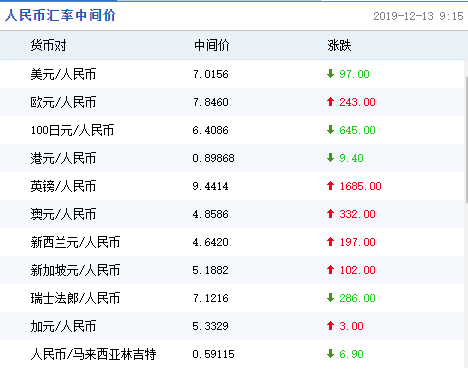Click the 中间价 column header
Screen dimensions: 468x385
[x=212, y=45]
